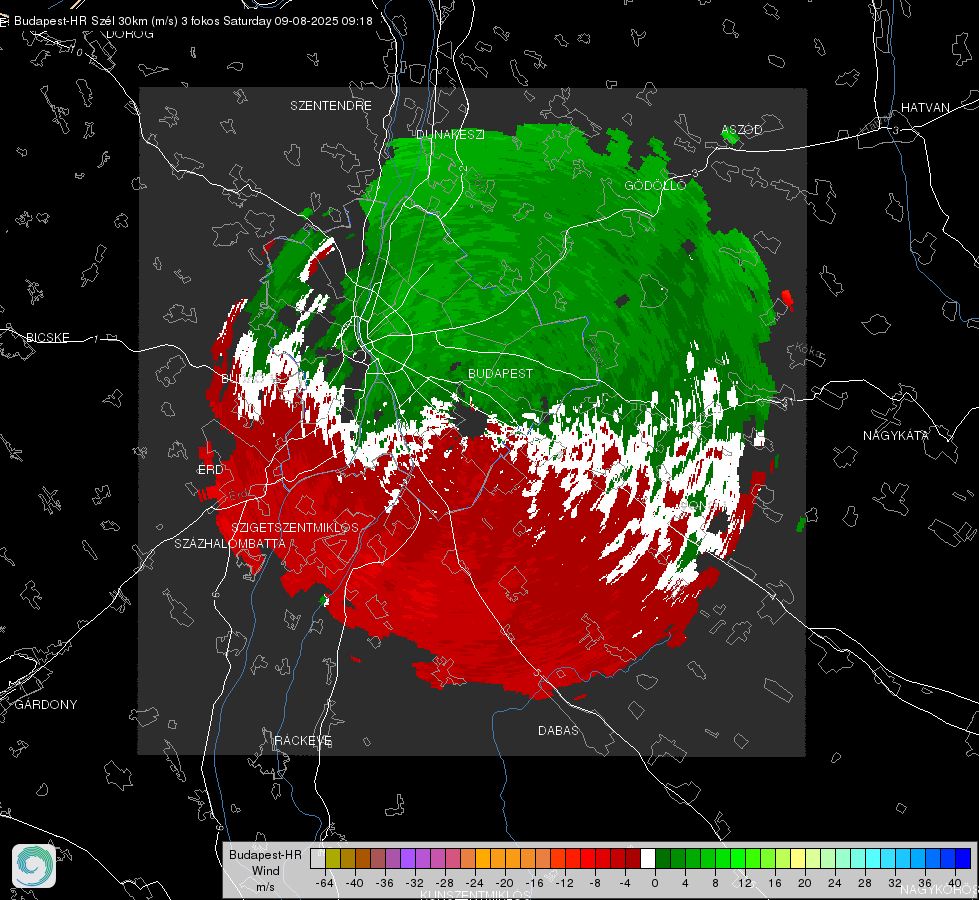Click the -40 legend scale value
This screenshot has width=979, height=900.
(x=355, y=883)
